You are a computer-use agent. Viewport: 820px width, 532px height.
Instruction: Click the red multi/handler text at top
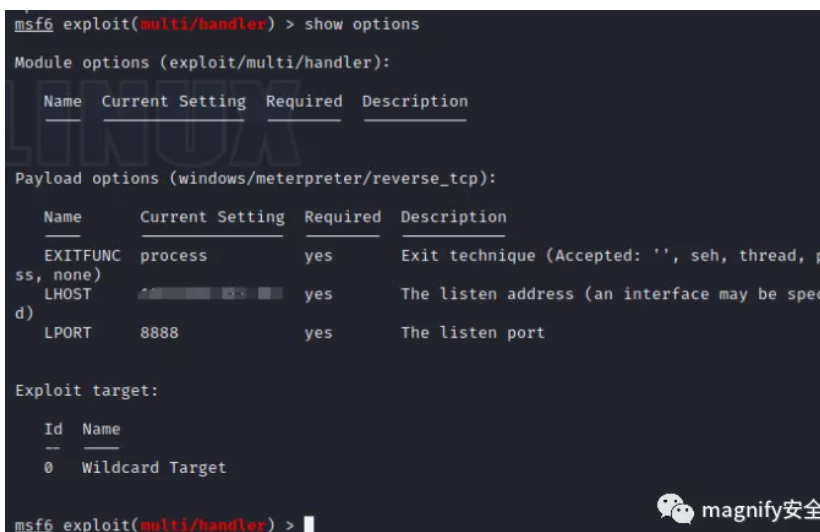click(203, 25)
